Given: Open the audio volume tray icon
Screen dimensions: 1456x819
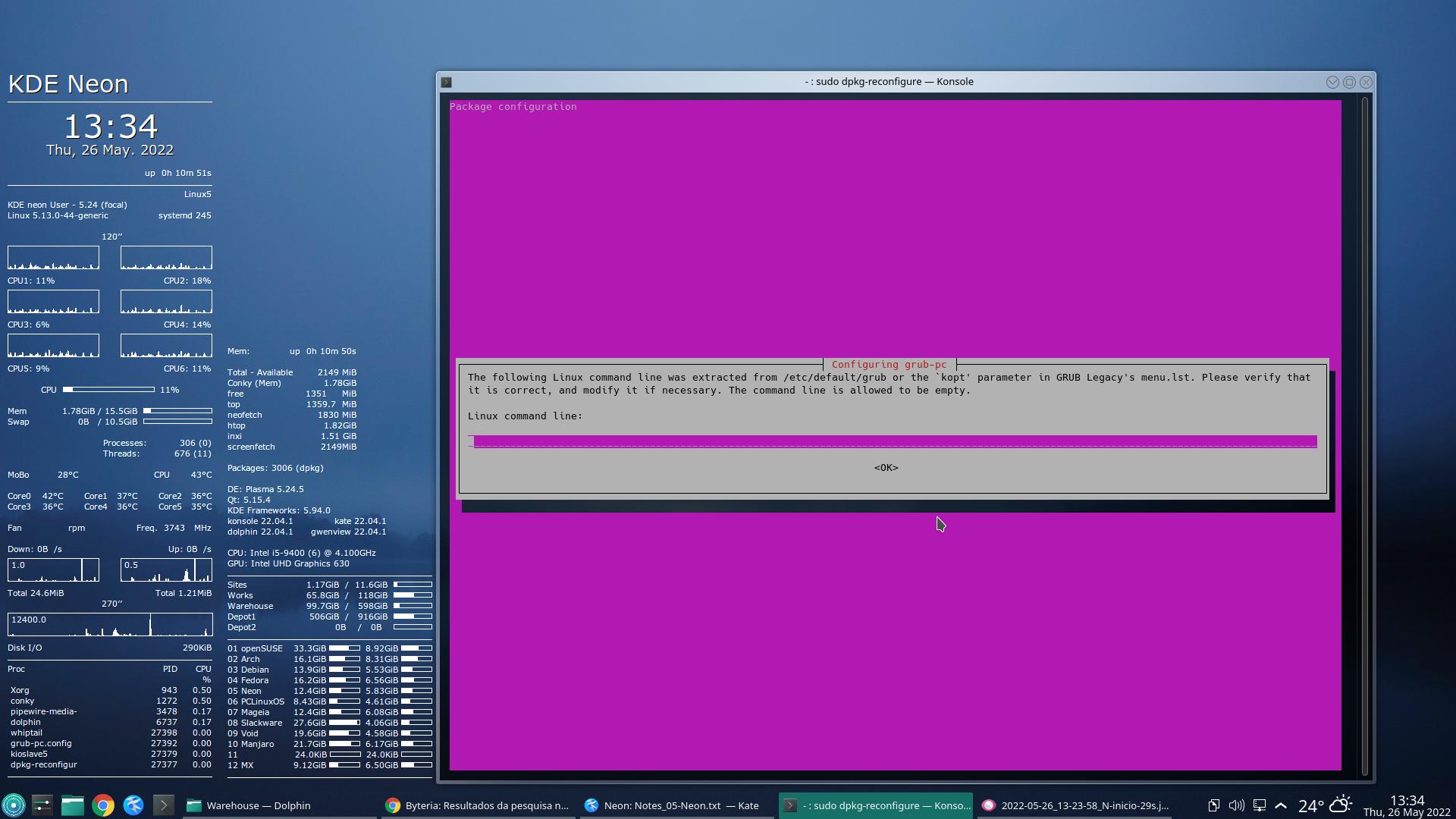Looking at the screenshot, I should tap(1237, 805).
